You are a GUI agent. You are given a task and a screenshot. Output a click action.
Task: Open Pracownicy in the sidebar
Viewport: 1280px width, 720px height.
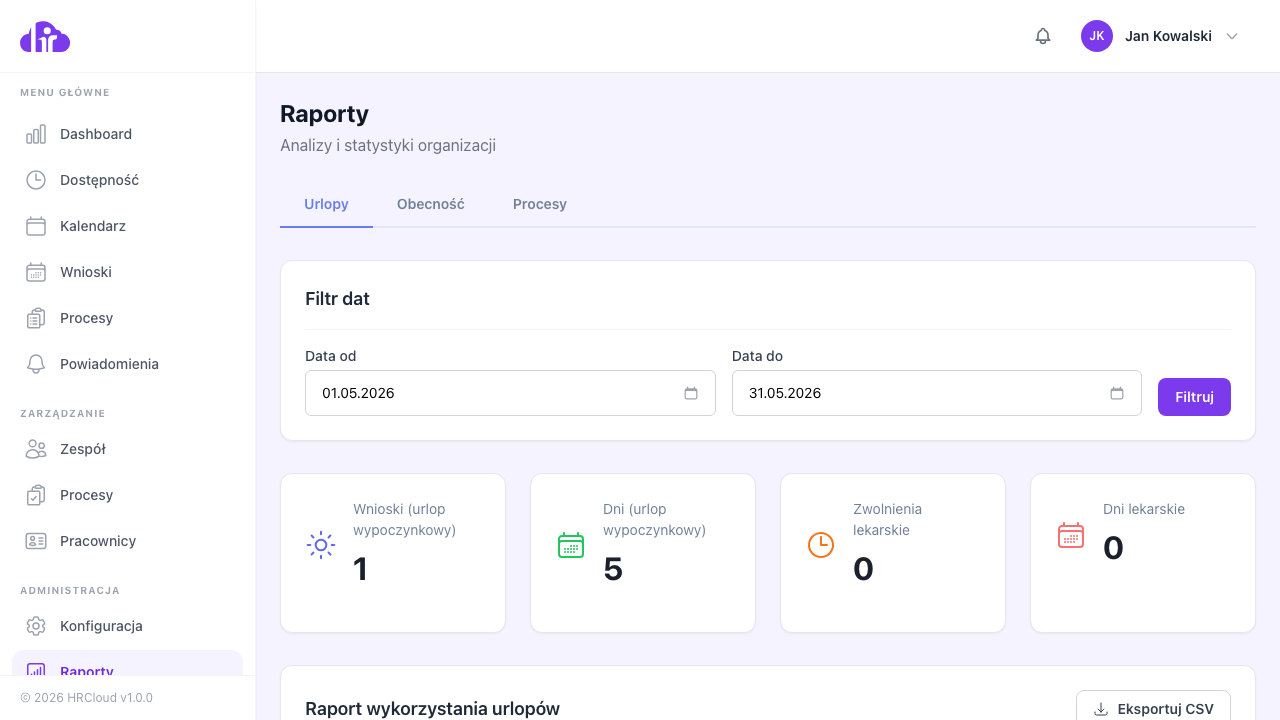click(x=127, y=541)
